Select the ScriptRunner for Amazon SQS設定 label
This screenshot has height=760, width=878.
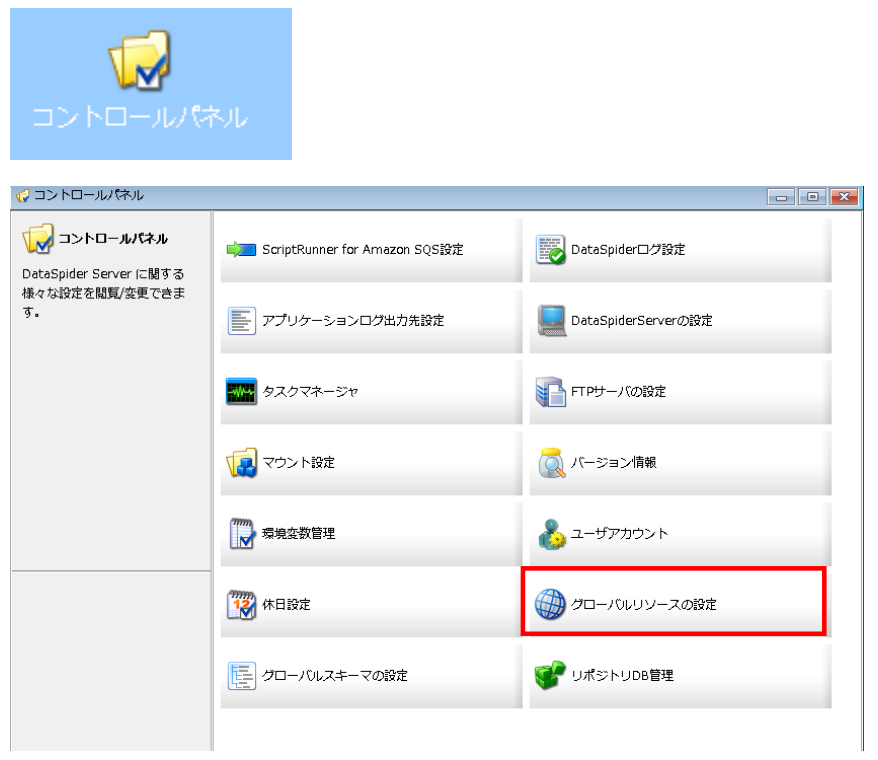pyautogui.click(x=362, y=249)
